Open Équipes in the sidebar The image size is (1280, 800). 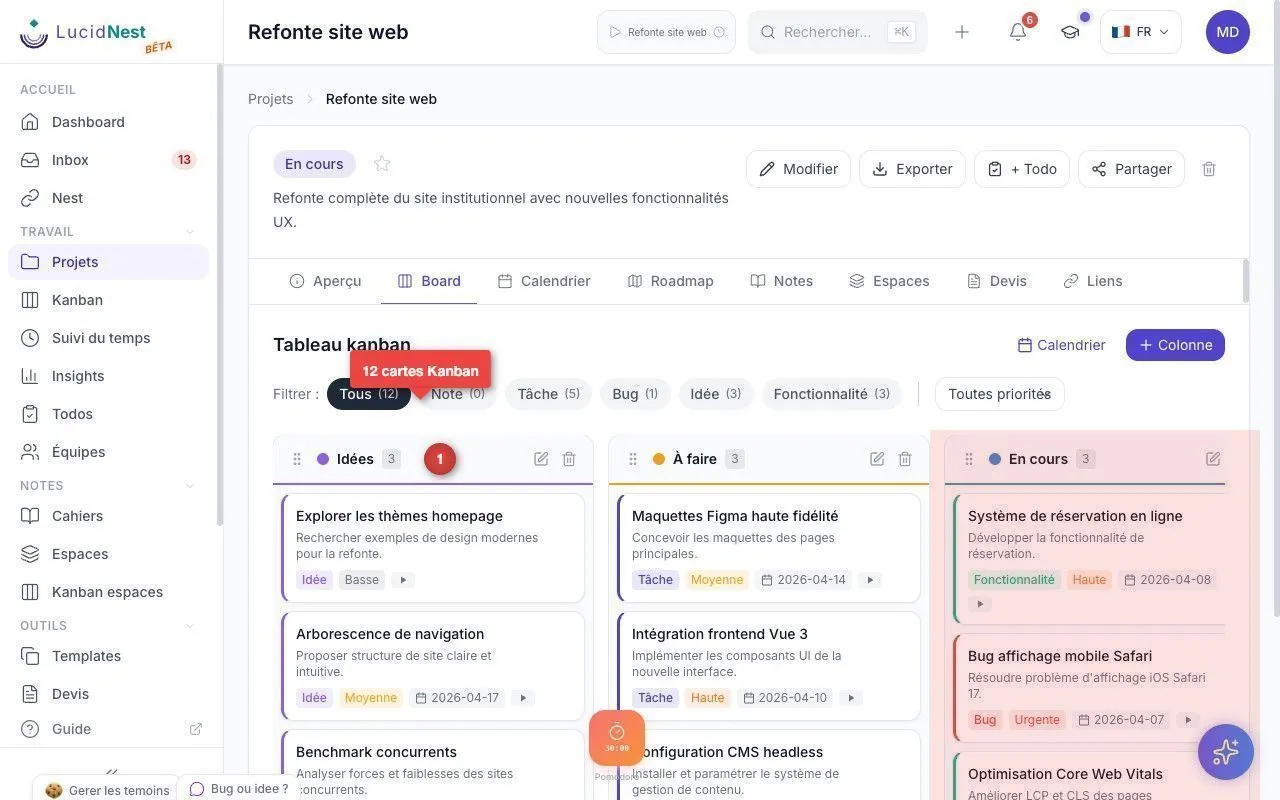[x=108, y=452]
